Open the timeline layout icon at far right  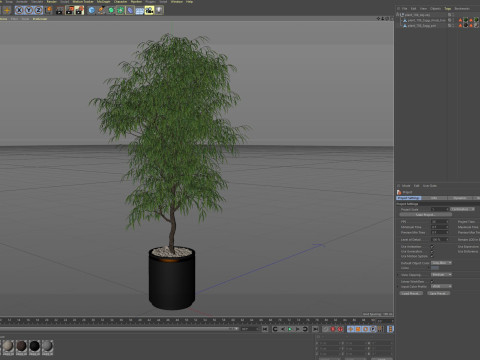click(x=390, y=329)
